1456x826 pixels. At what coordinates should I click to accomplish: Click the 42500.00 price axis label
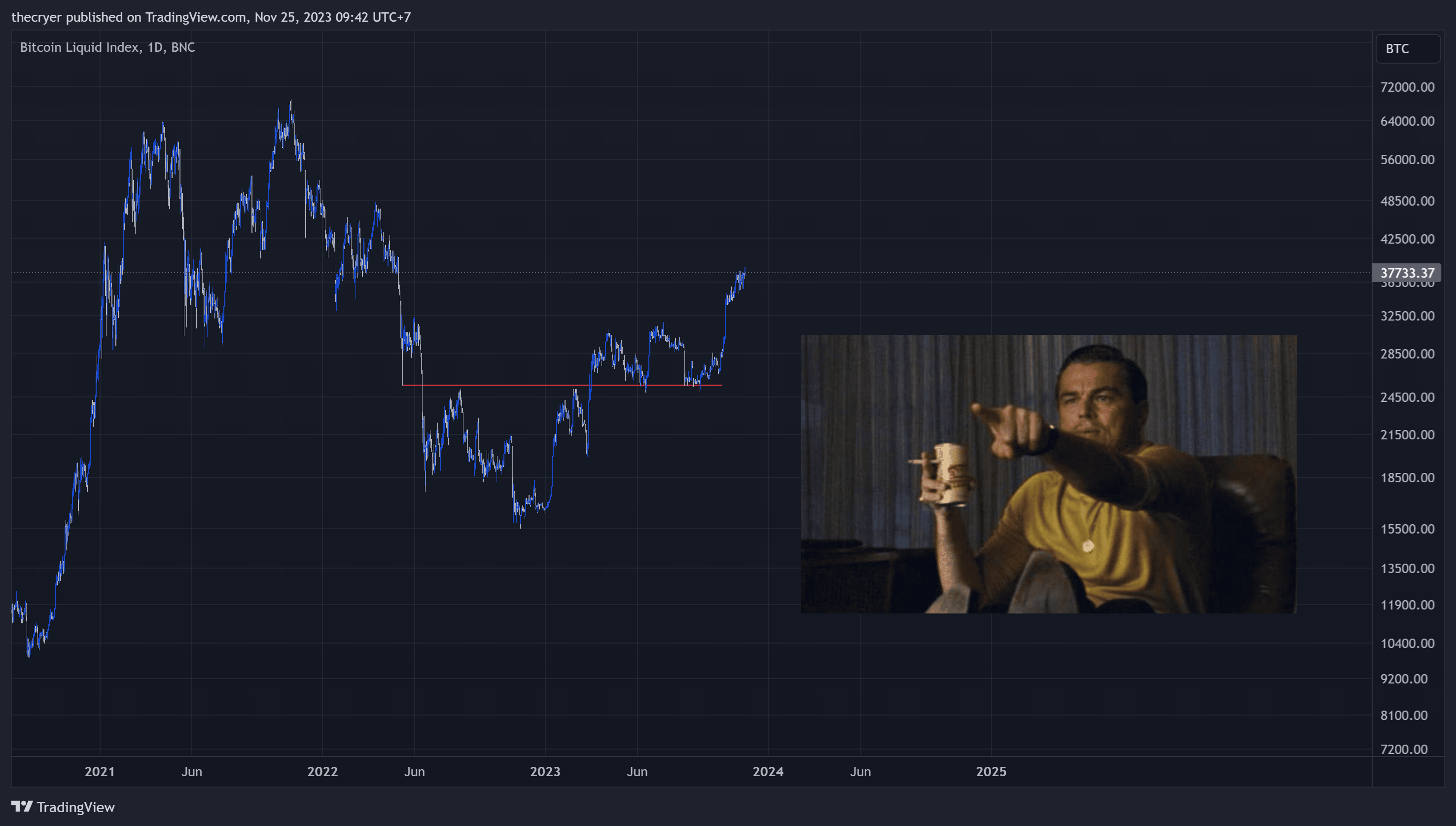point(1407,239)
